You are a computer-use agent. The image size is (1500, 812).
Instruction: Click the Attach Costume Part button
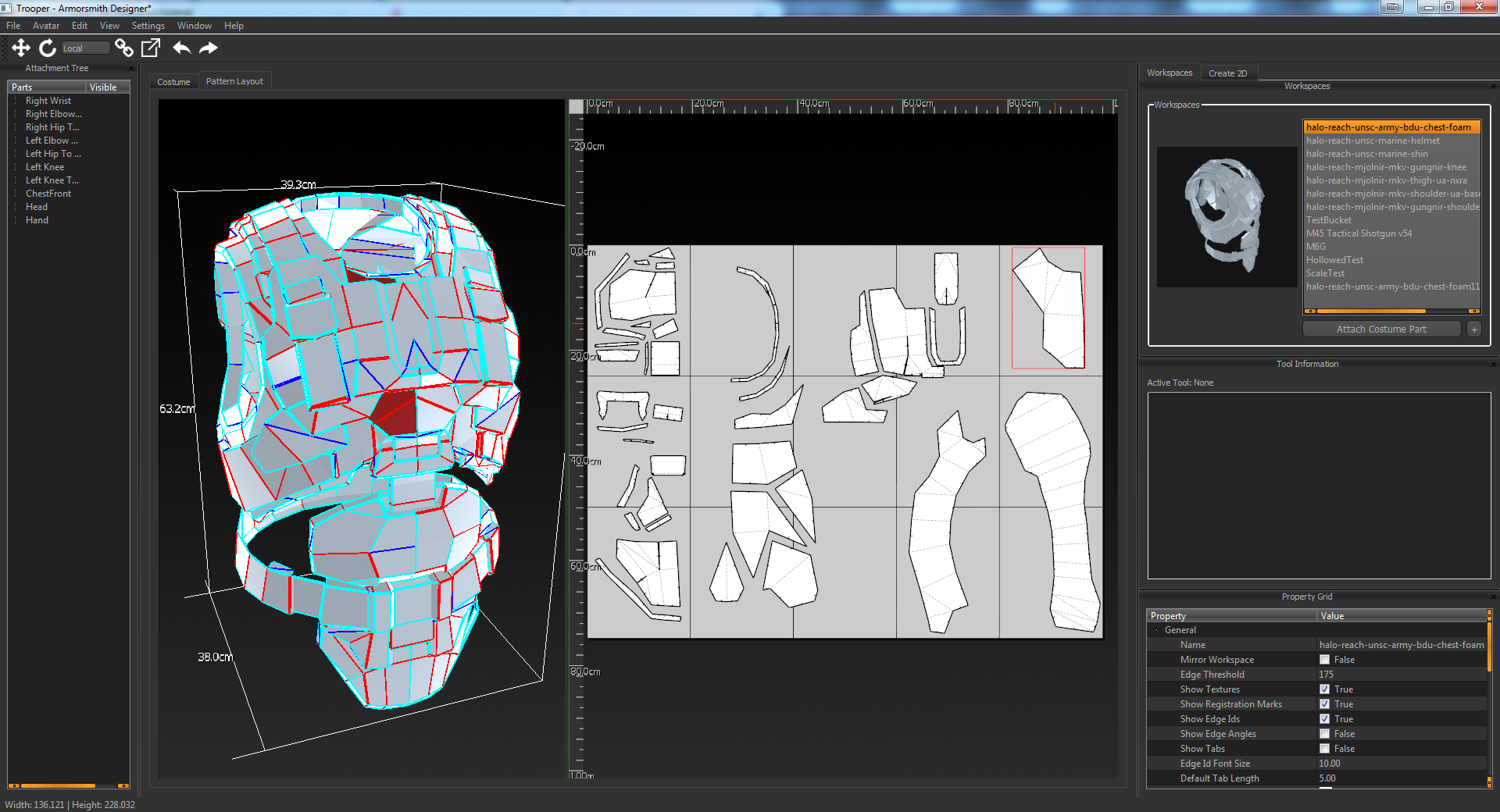(1381, 329)
